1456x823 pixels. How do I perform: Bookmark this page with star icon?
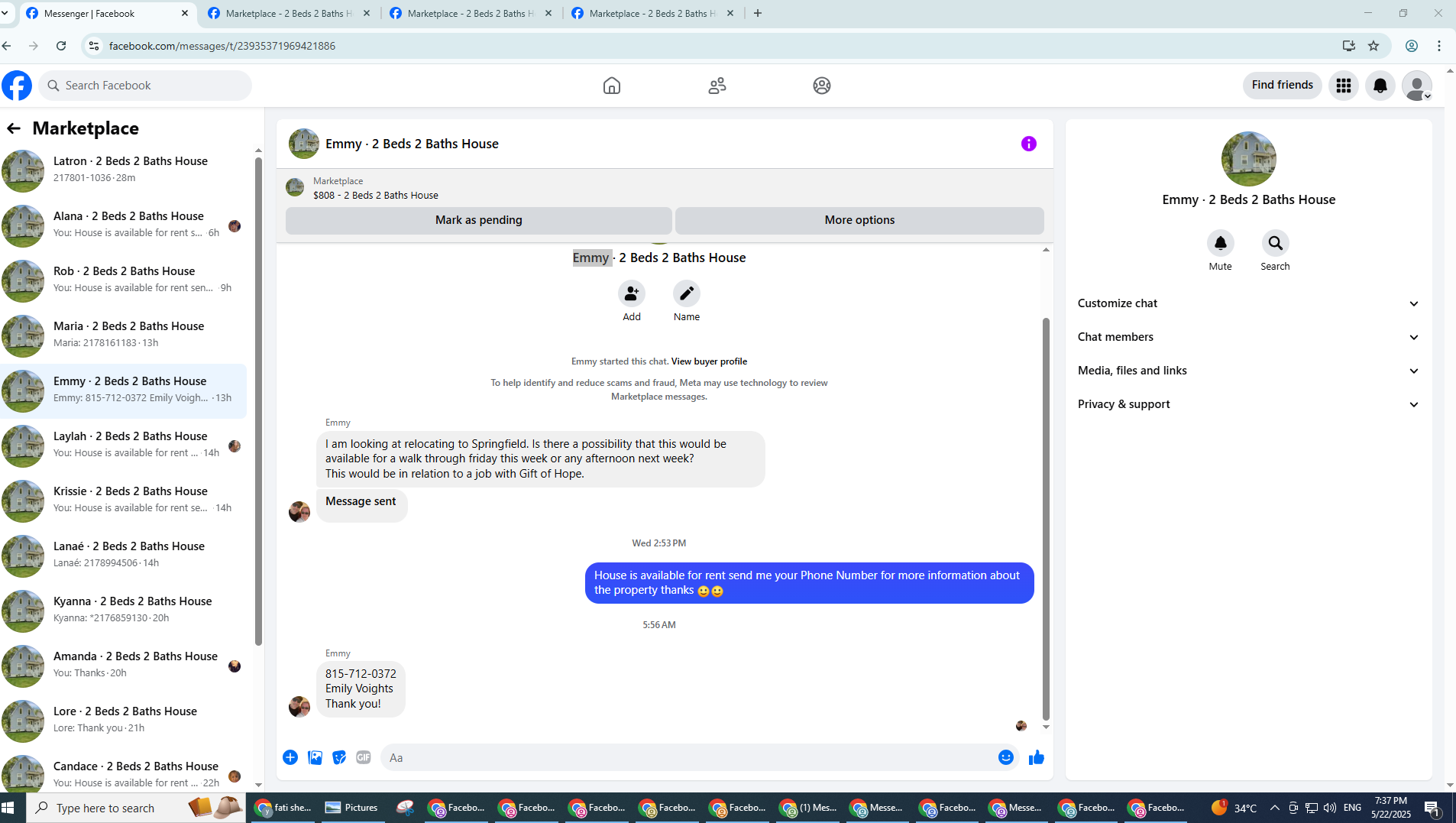coord(1373,46)
